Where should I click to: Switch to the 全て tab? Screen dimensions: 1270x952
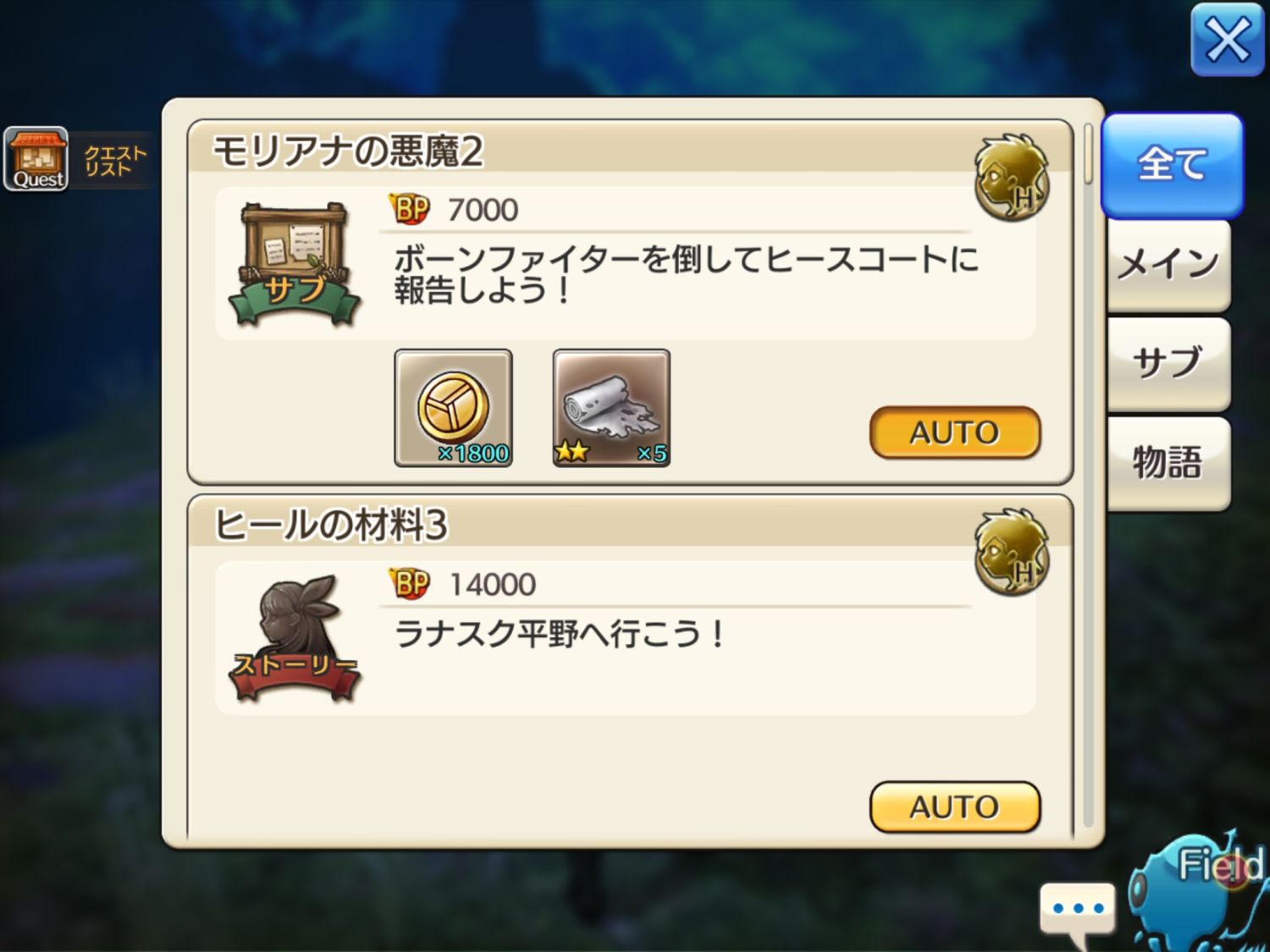(1173, 165)
